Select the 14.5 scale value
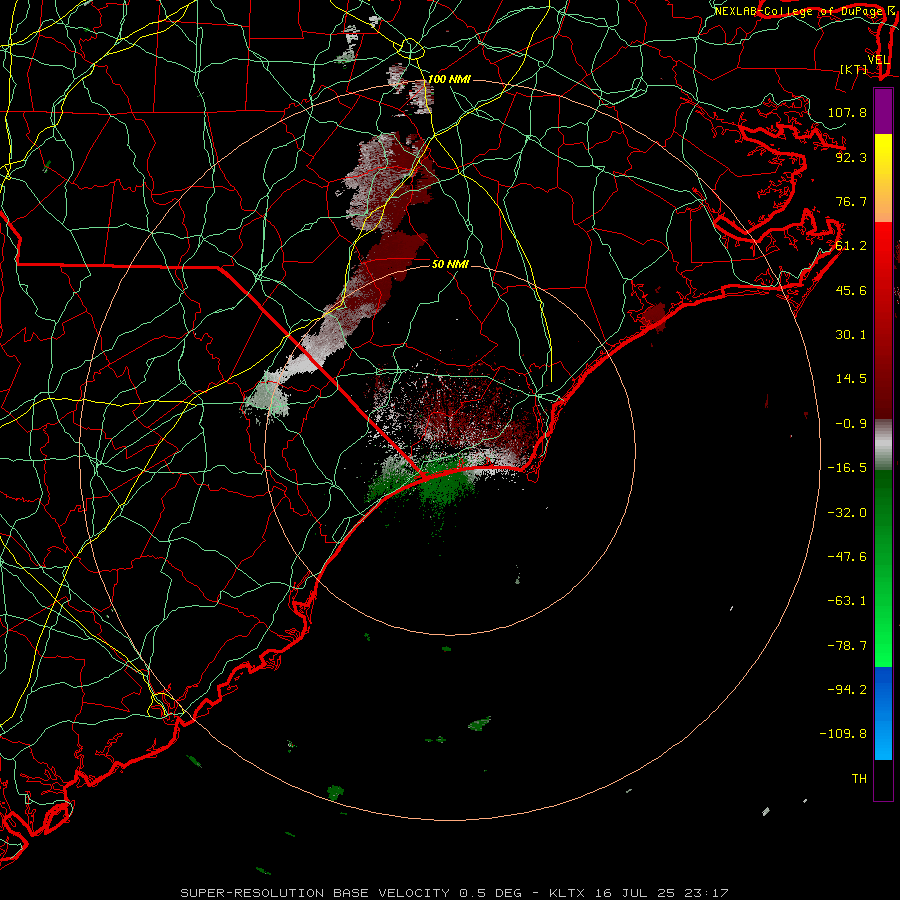This screenshot has height=900, width=900. coord(851,379)
